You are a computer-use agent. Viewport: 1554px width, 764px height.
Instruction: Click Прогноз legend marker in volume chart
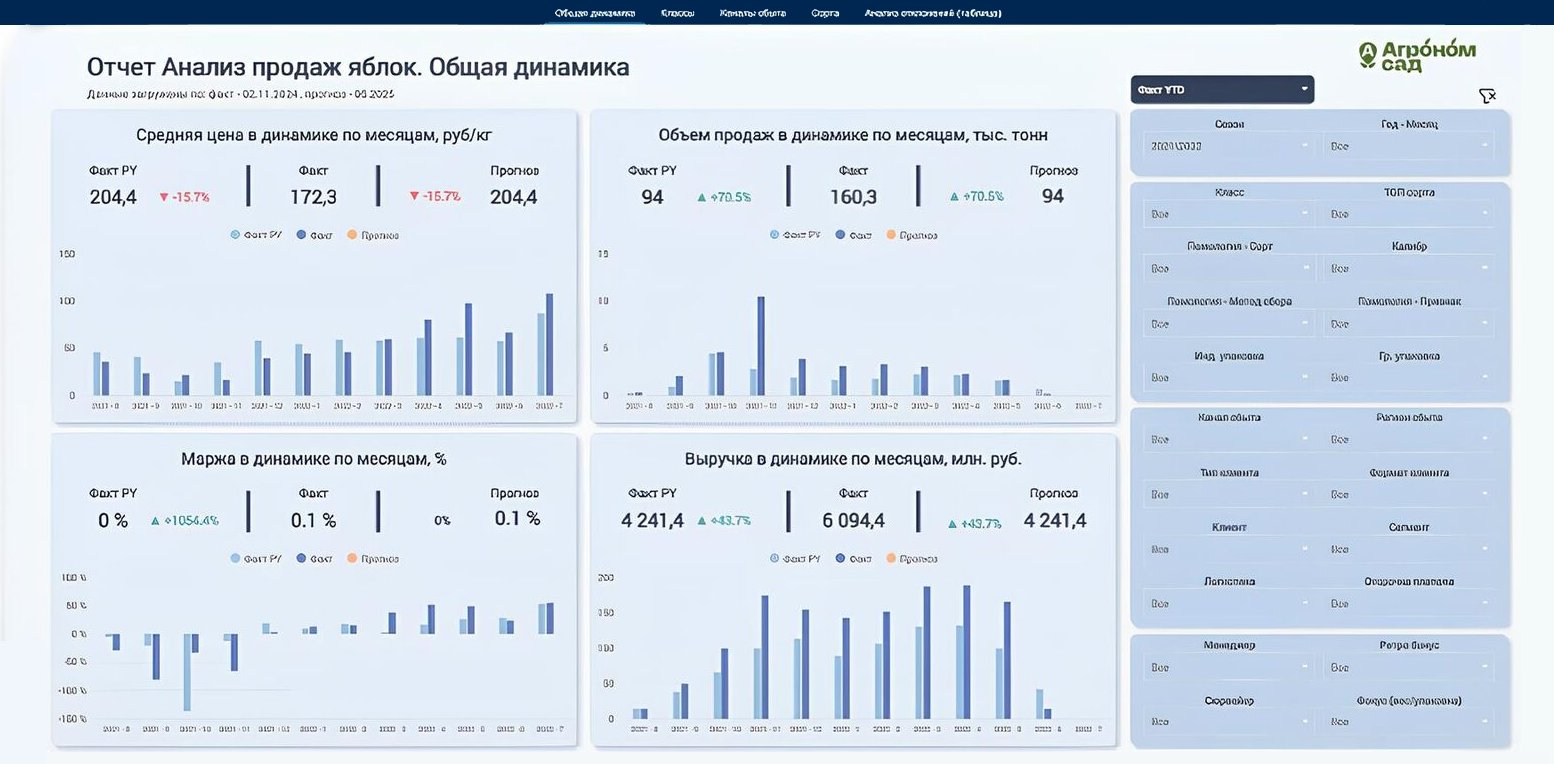[x=890, y=235]
